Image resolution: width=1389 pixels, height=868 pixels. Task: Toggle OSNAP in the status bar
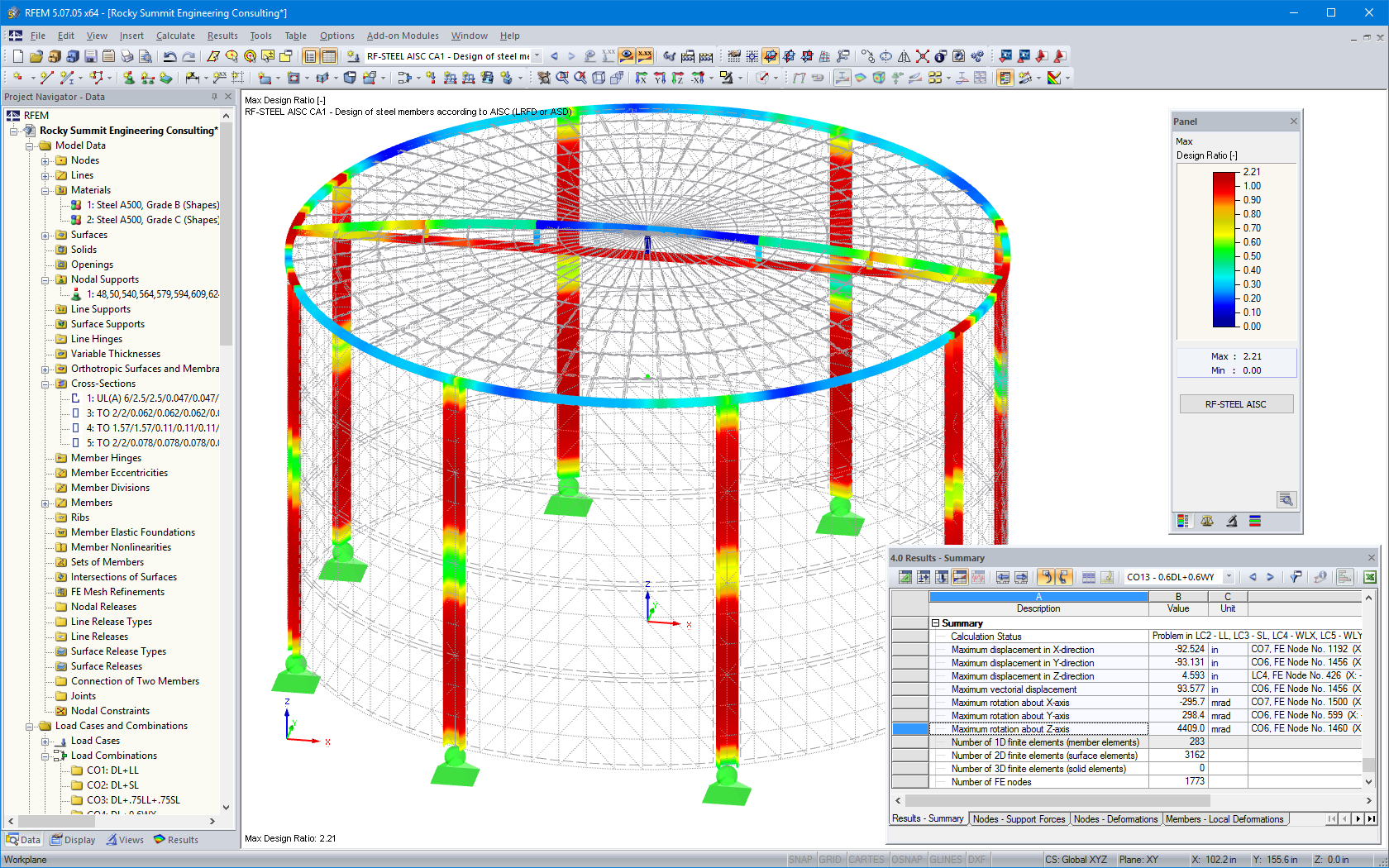[907, 860]
